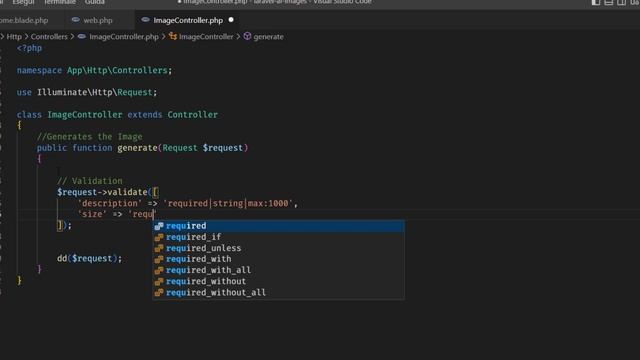Click the unsaved dot on ImageController.php tab
Viewport: 640px width, 360px height.
coord(231,20)
